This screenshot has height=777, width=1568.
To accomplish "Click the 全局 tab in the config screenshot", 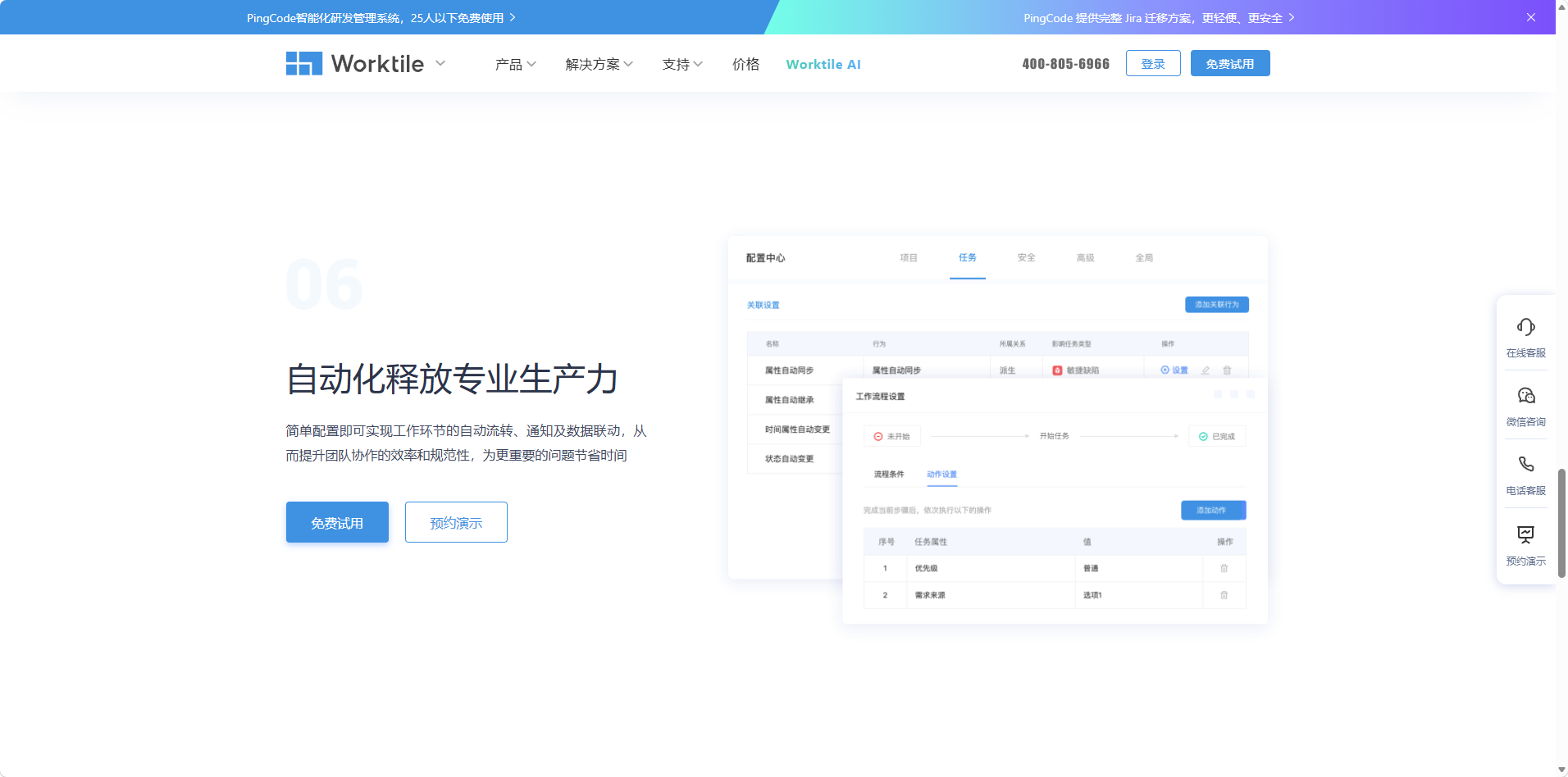I will [x=1145, y=258].
